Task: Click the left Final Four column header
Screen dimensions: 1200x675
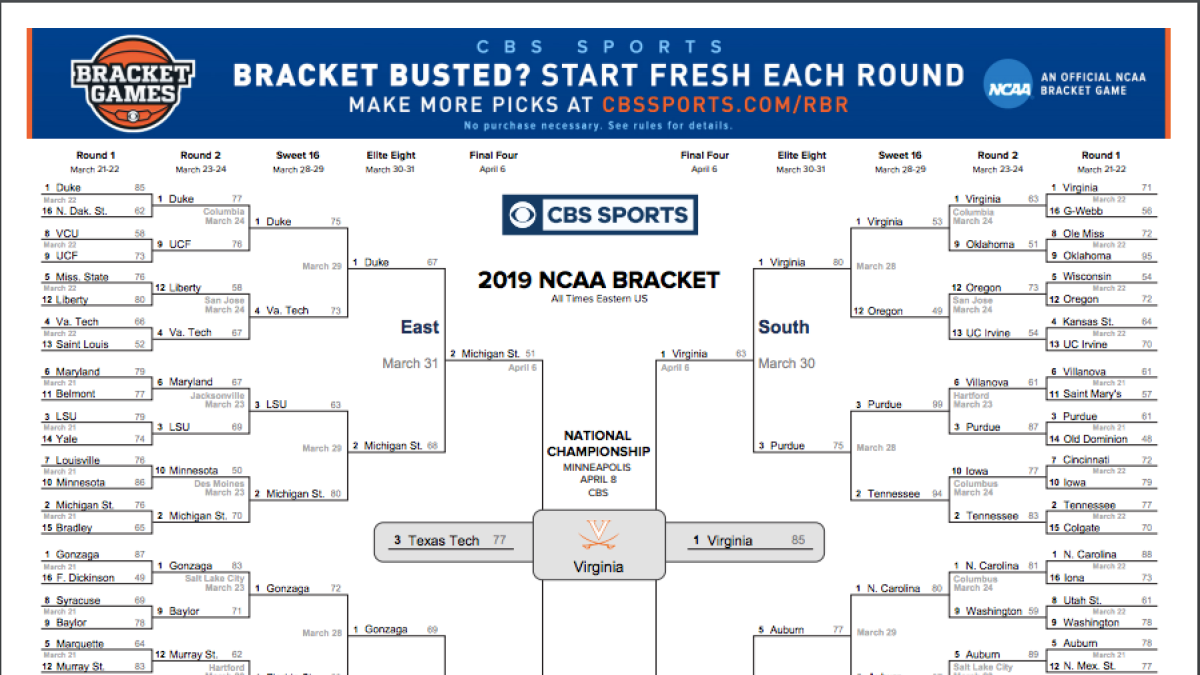Action: 494,155
